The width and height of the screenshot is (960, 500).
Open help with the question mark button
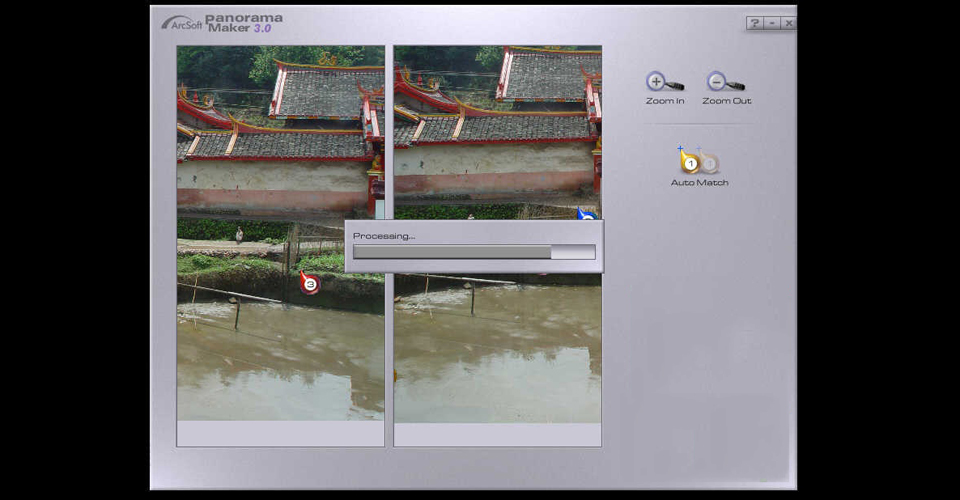click(x=754, y=23)
